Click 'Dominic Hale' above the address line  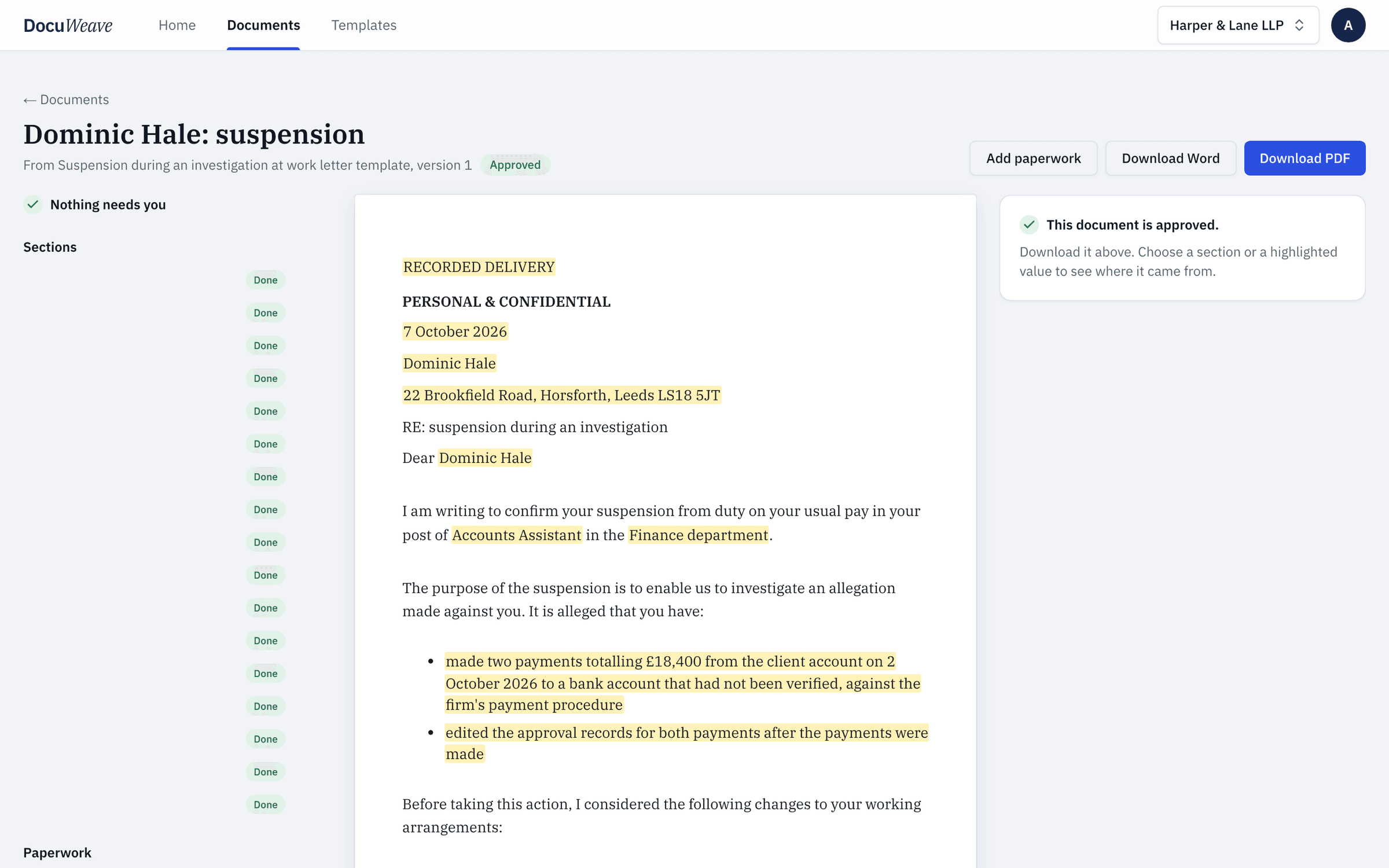click(449, 363)
